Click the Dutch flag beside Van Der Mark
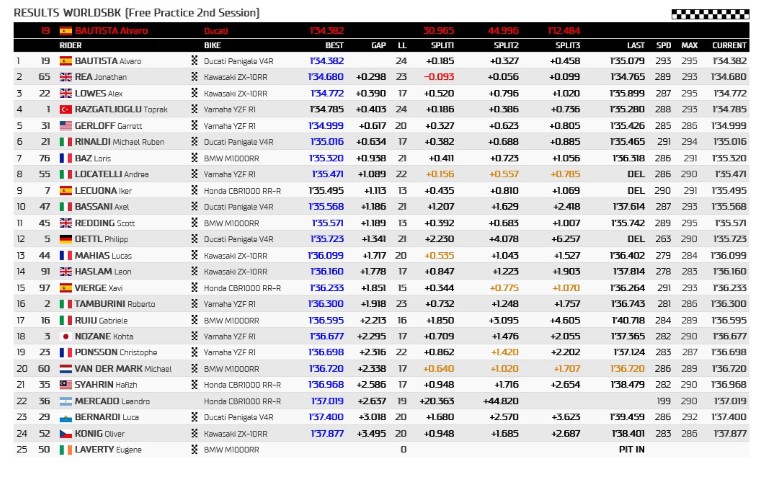This screenshot has height=480, width=764. pyautogui.click(x=67, y=369)
